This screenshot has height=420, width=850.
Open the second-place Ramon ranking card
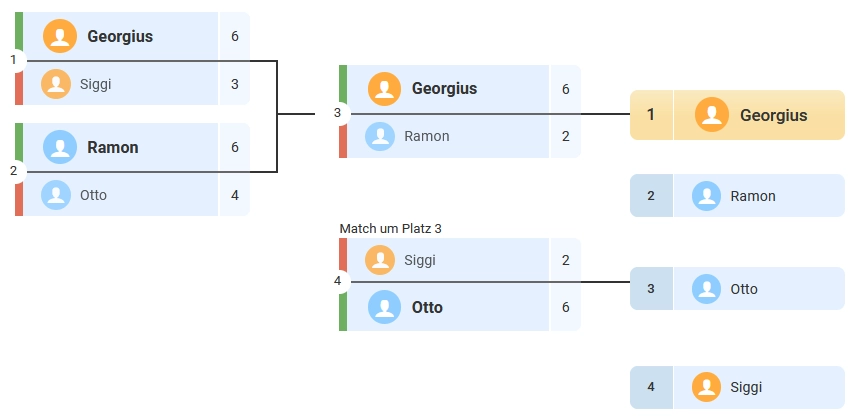[737, 196]
